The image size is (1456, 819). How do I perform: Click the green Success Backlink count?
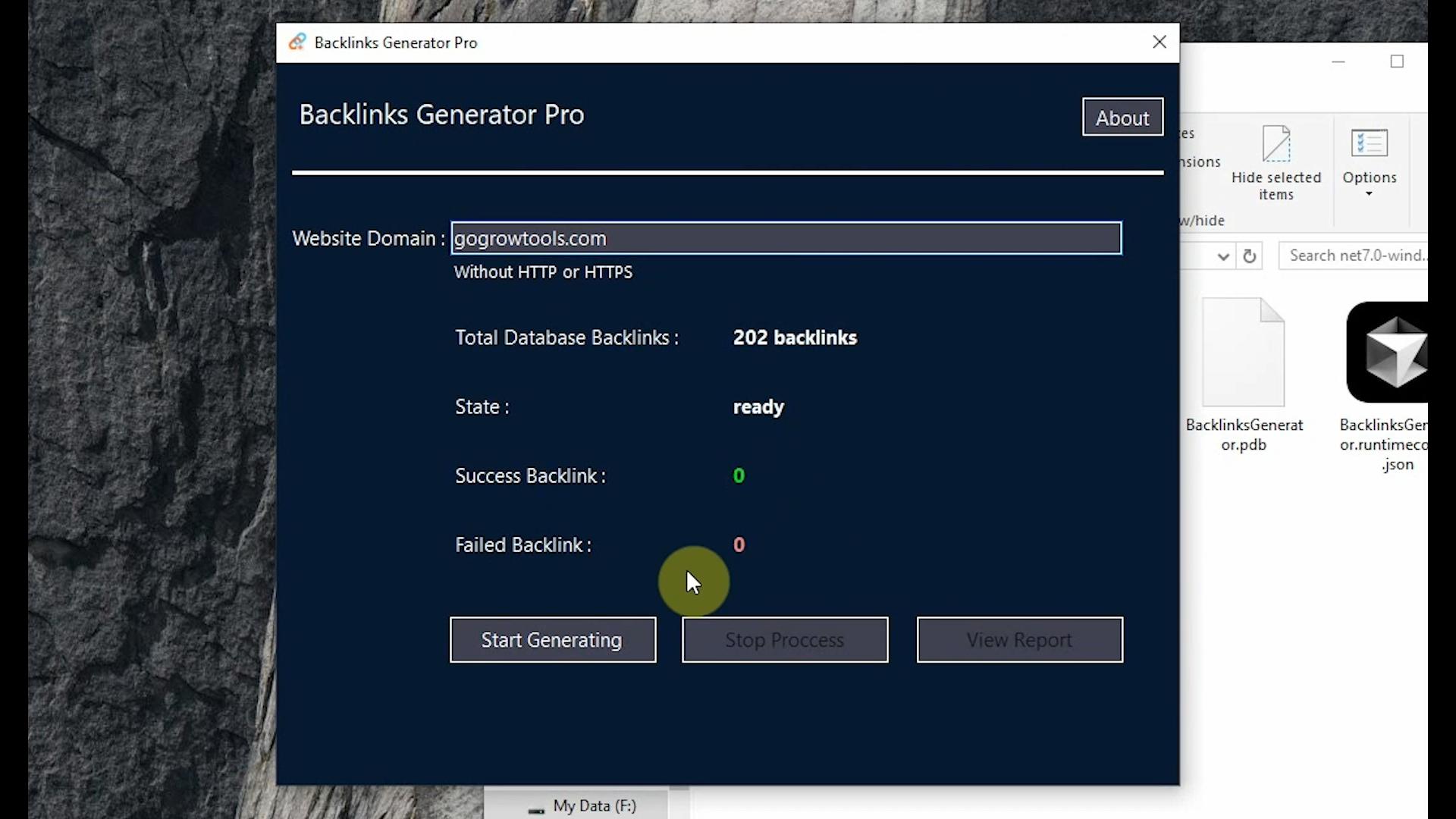pyautogui.click(x=739, y=476)
